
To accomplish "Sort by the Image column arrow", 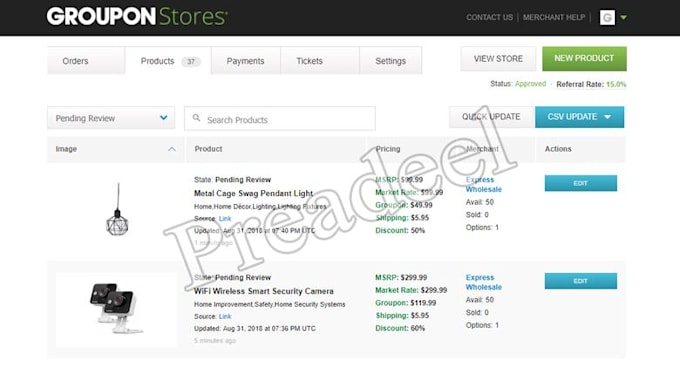I will 172,149.
